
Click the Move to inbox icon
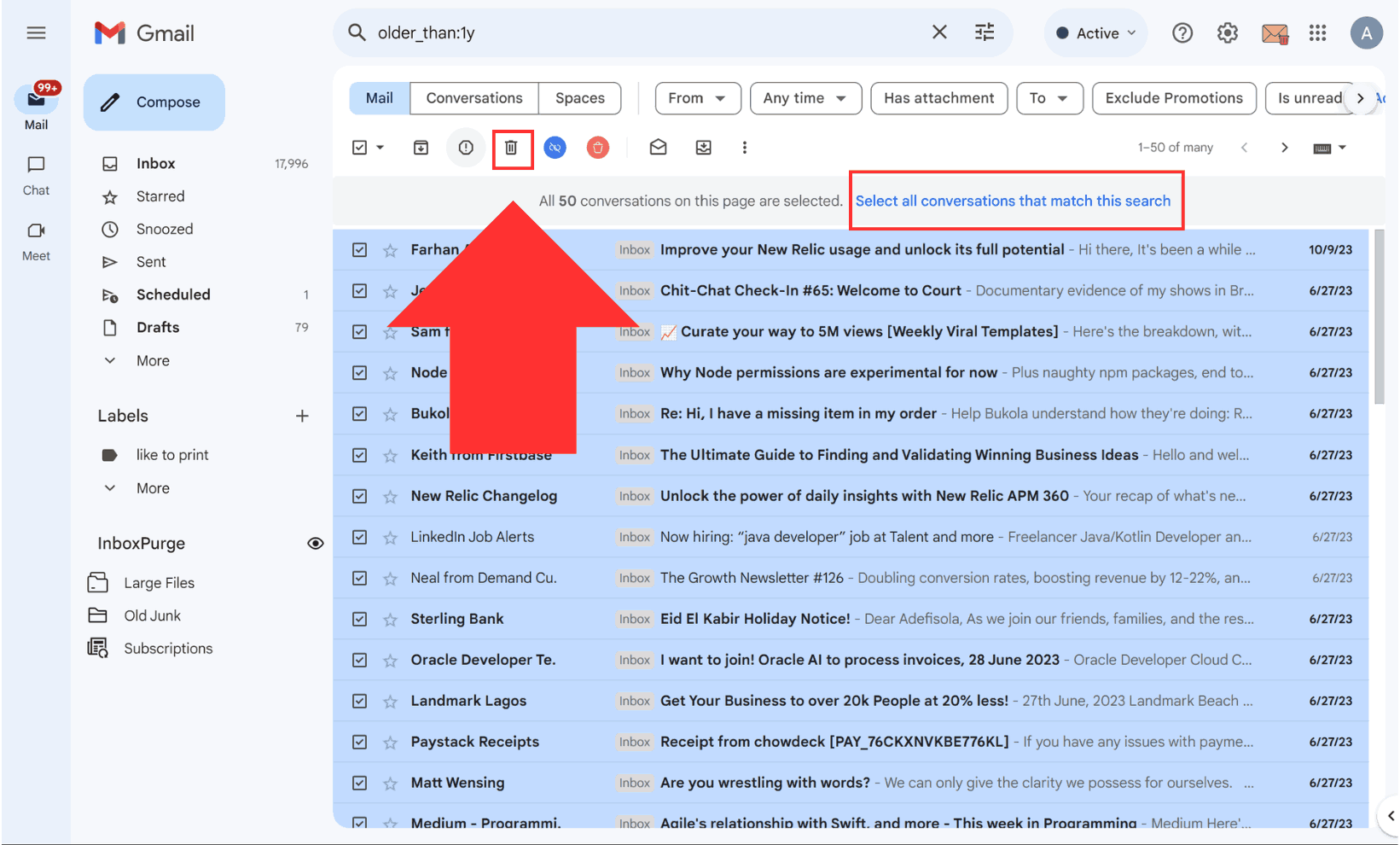click(703, 148)
